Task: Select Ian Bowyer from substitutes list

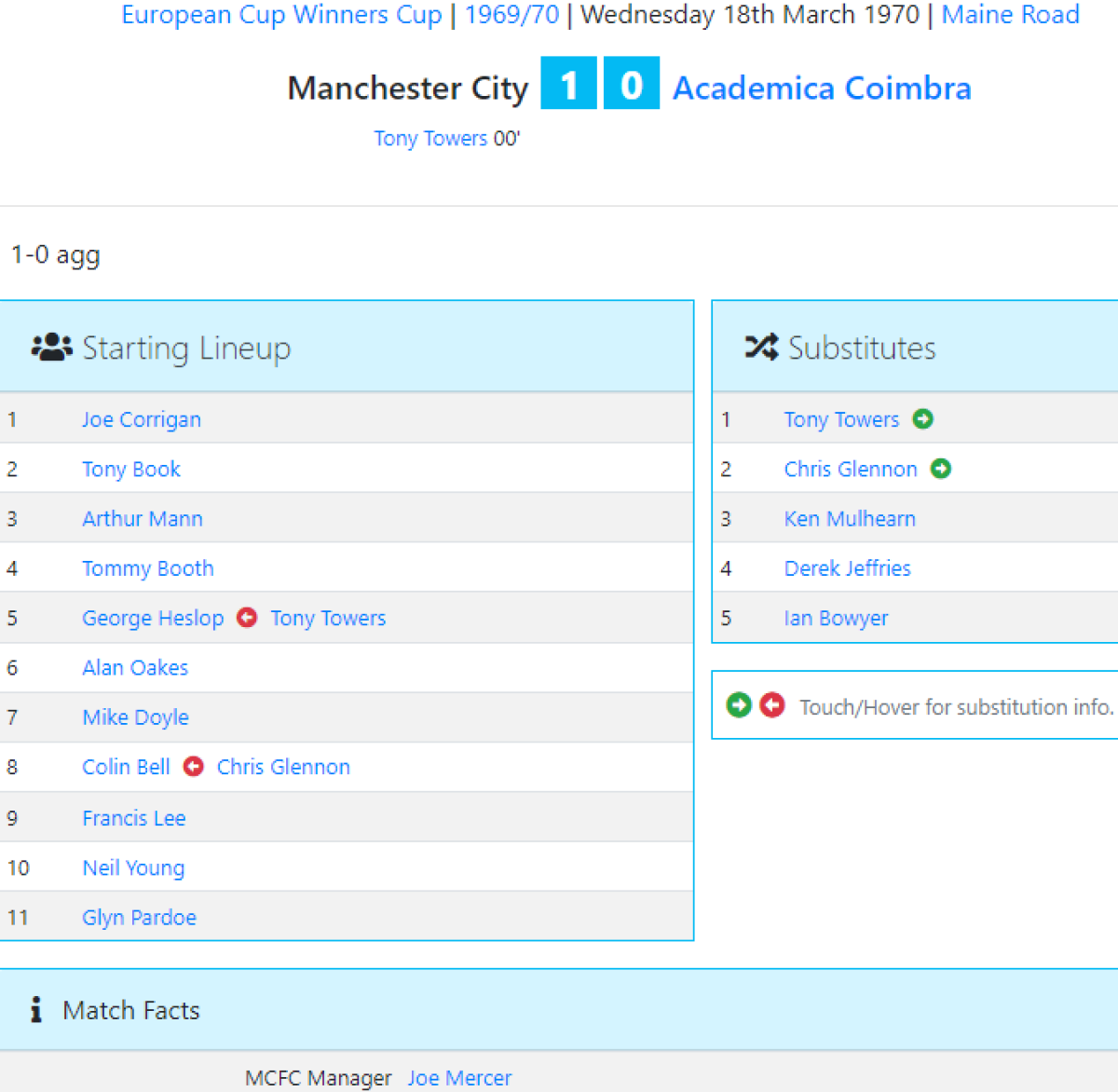Action: 836,618
